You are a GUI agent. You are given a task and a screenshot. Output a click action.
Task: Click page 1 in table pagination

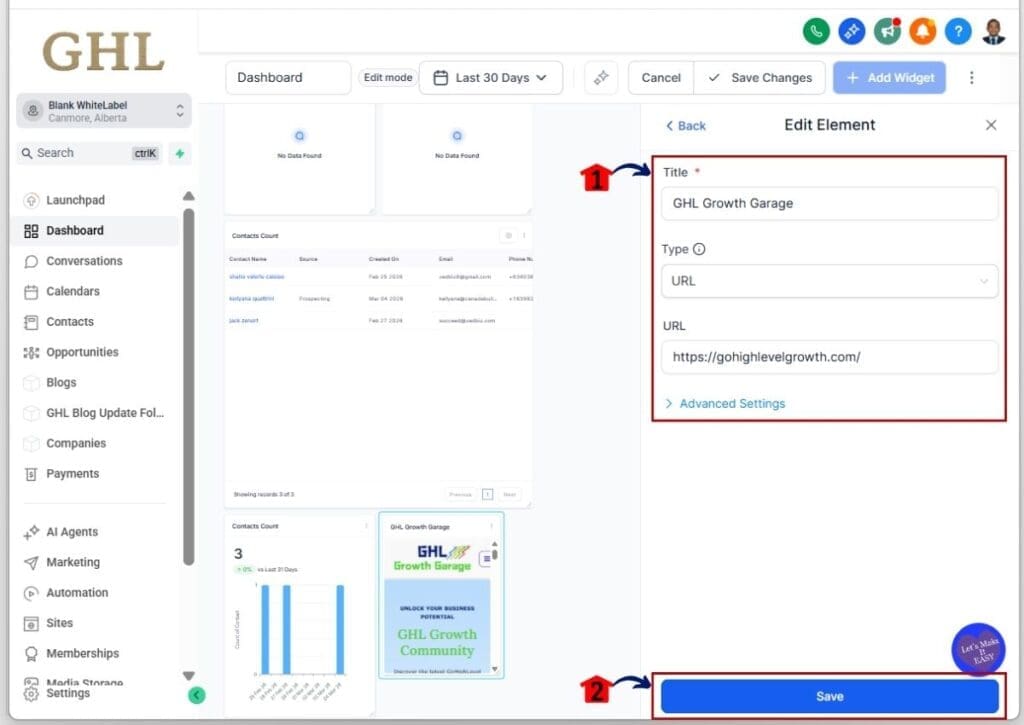click(487, 494)
